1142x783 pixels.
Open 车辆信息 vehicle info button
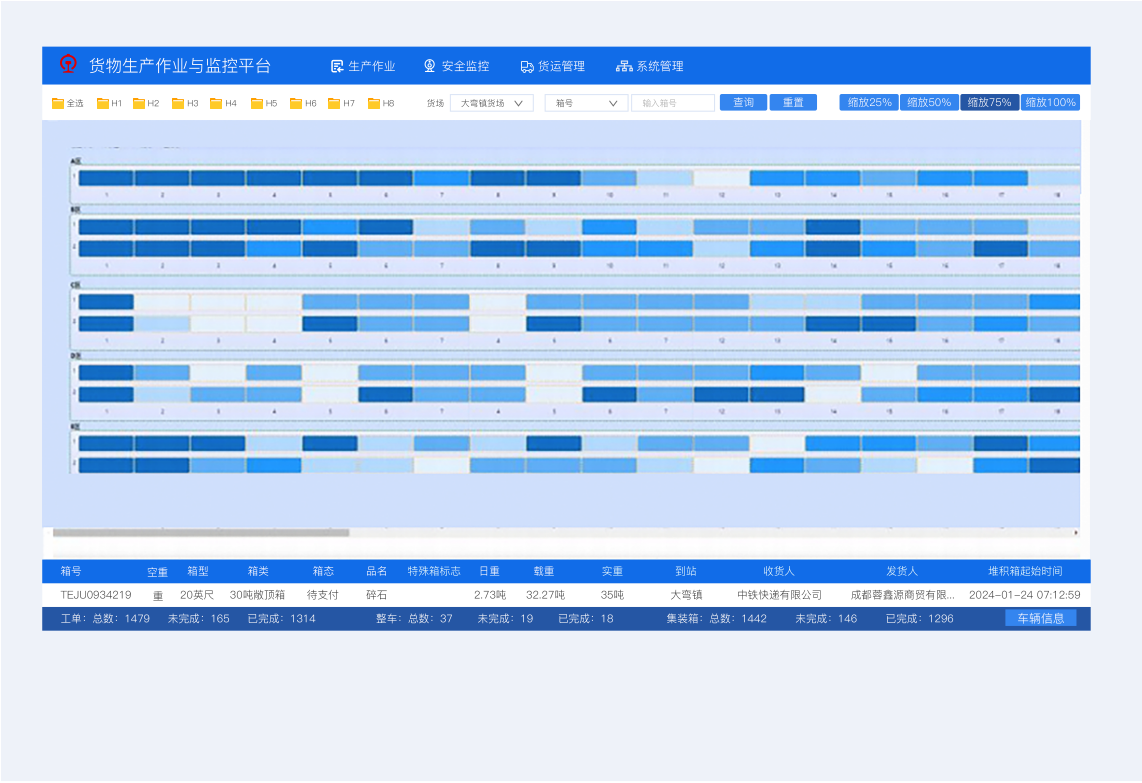coord(1040,618)
